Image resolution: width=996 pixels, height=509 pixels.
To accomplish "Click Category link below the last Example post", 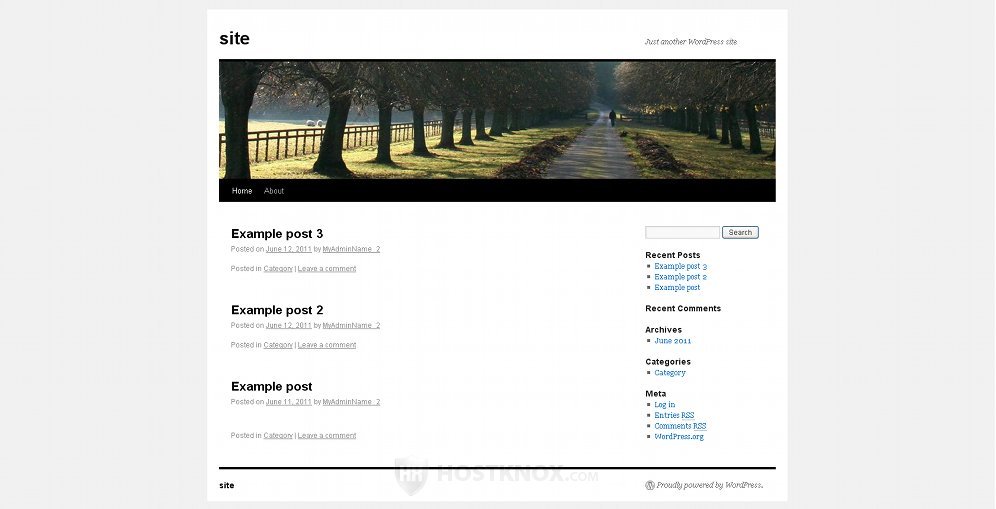I will click(278, 435).
